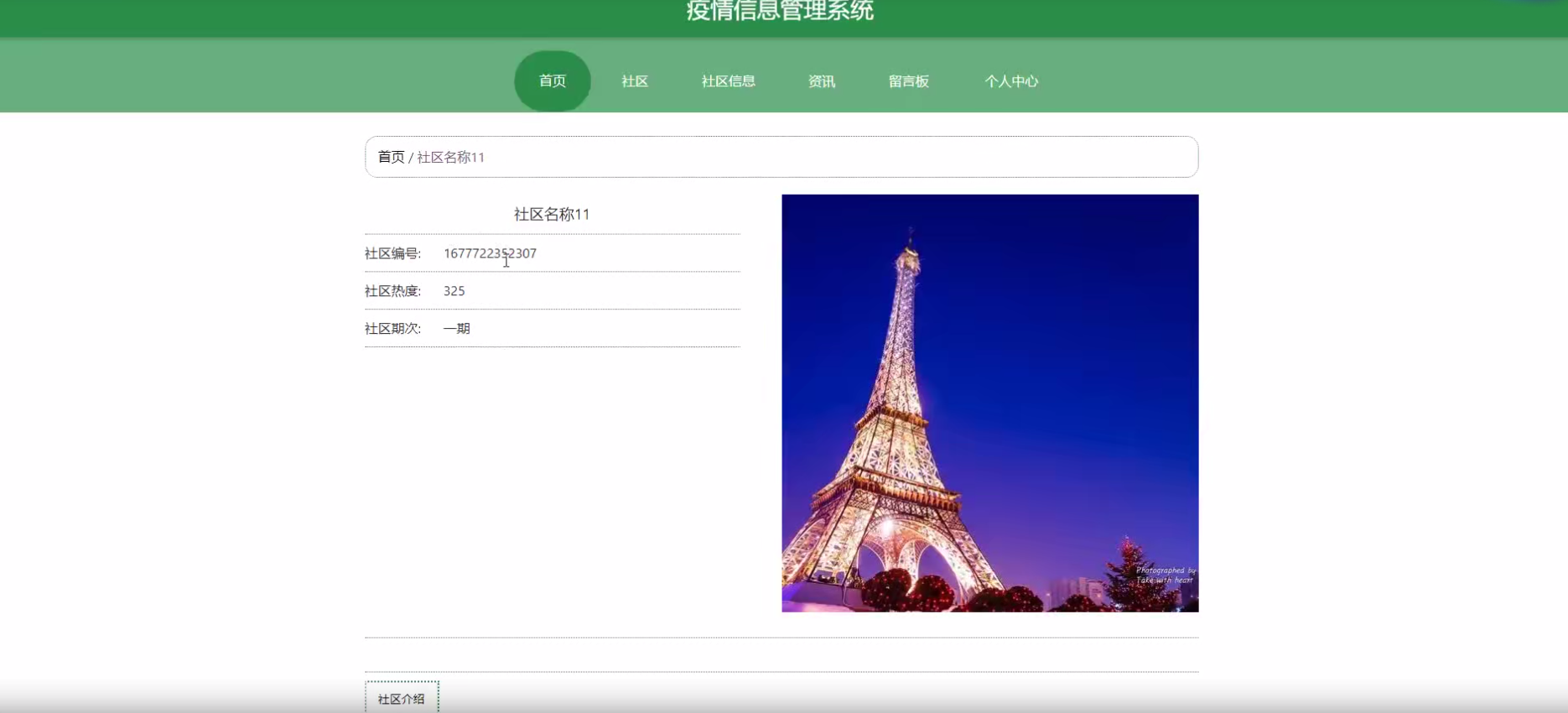Click the 社区热度 value 325
Viewport: 1568px width, 713px height.
tap(454, 291)
